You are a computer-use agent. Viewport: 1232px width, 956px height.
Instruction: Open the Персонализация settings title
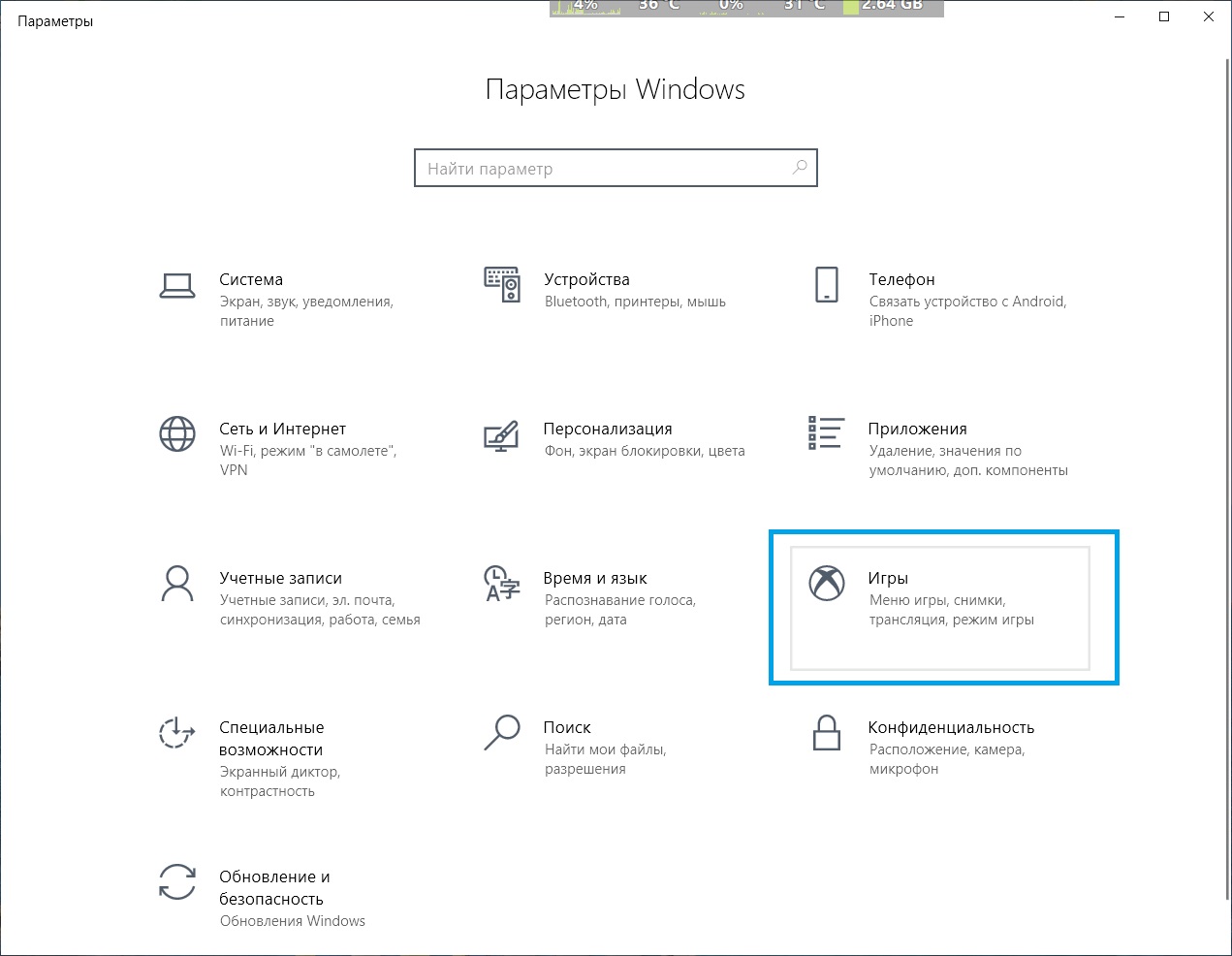(x=608, y=429)
